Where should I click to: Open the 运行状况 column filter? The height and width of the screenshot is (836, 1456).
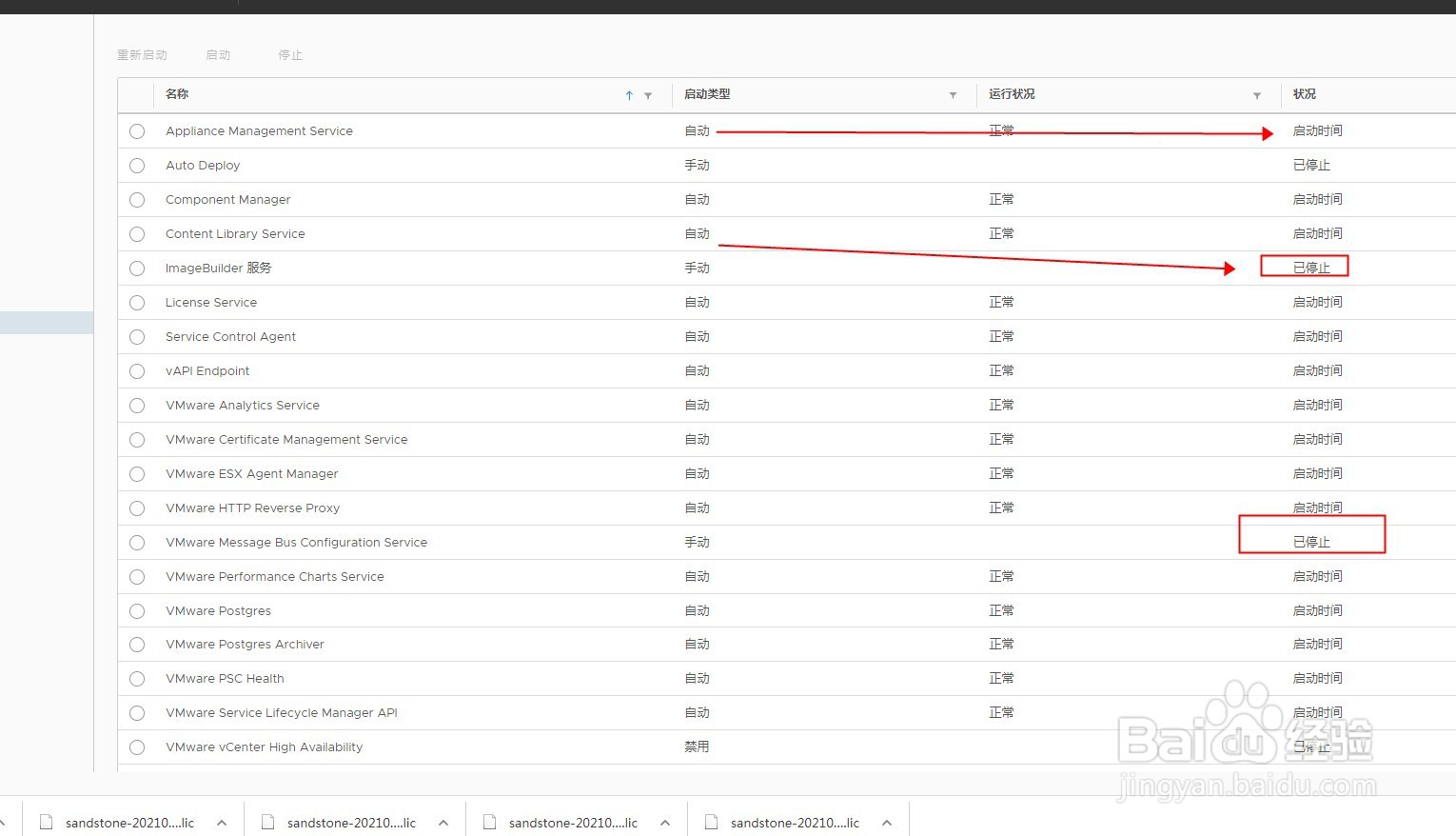coord(1257,95)
